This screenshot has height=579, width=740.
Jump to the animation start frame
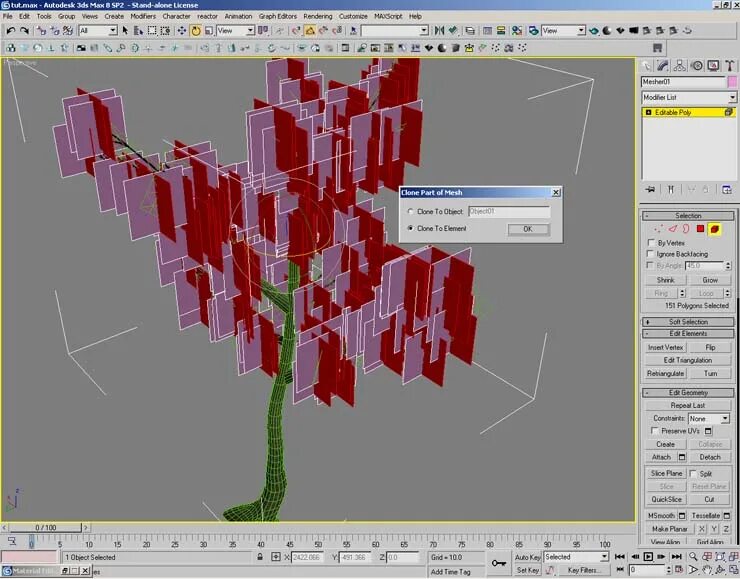click(x=620, y=557)
